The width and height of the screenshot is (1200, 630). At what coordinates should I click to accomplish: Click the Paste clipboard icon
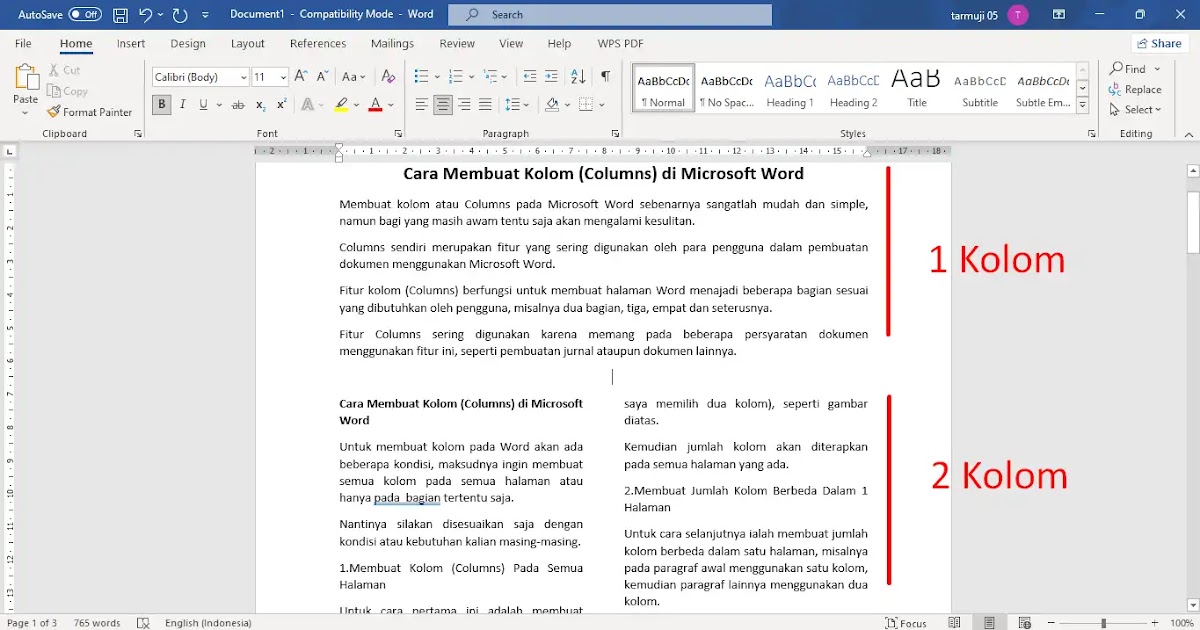tap(25, 78)
